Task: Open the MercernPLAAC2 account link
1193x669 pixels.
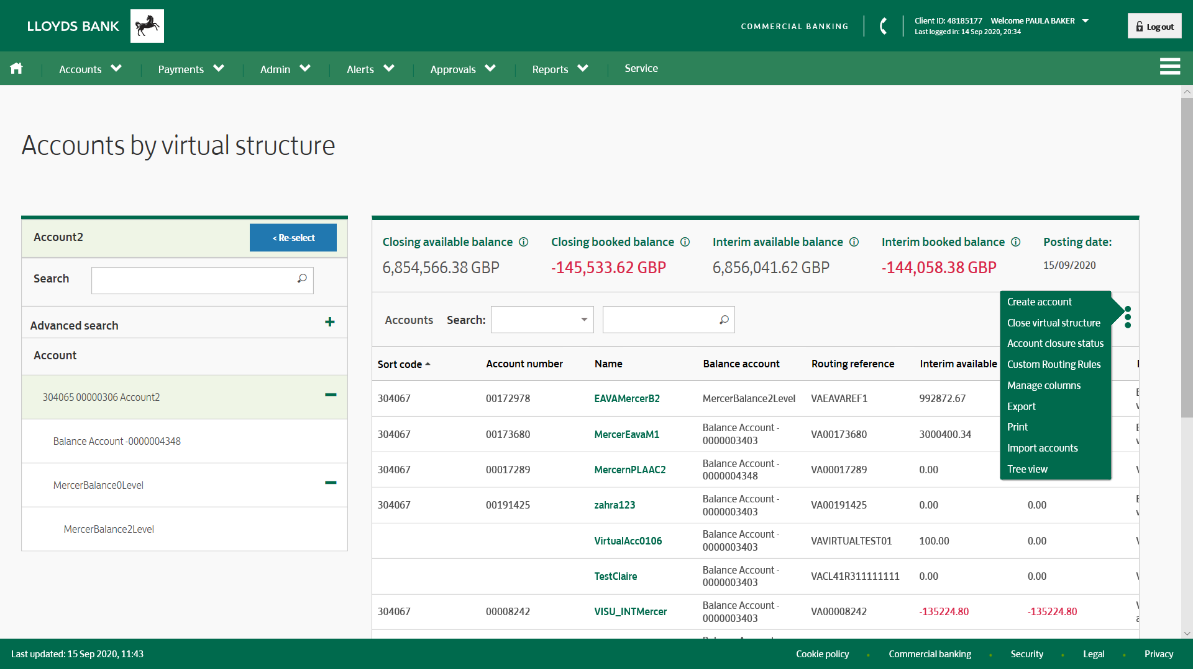Action: point(629,470)
